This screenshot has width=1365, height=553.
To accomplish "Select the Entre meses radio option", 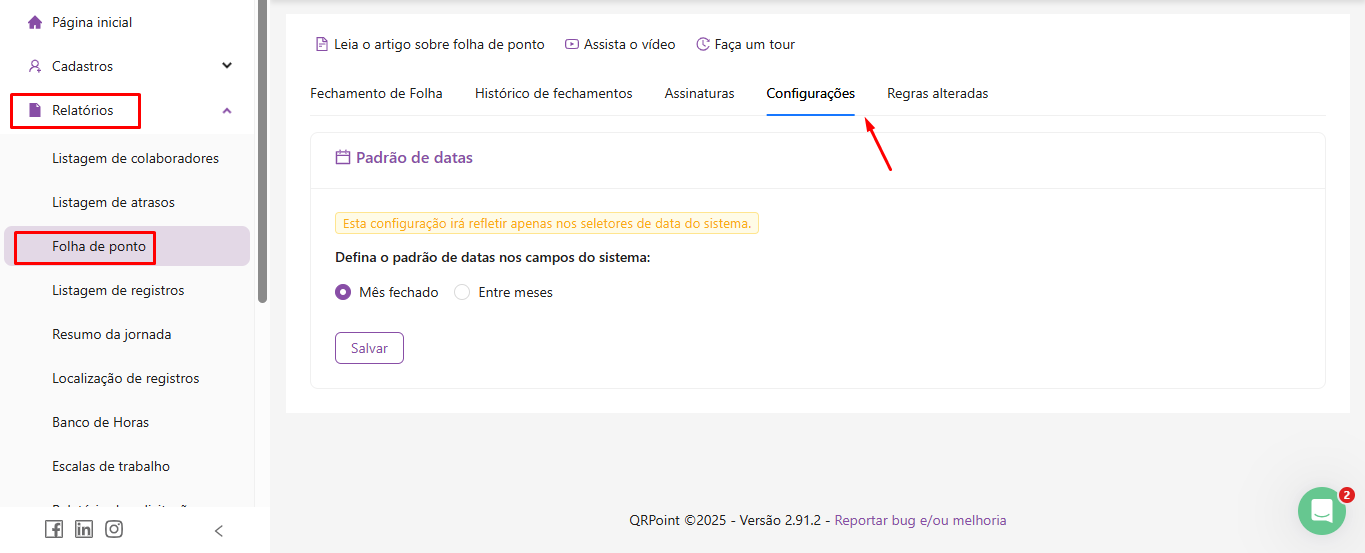I will pyautogui.click(x=462, y=293).
